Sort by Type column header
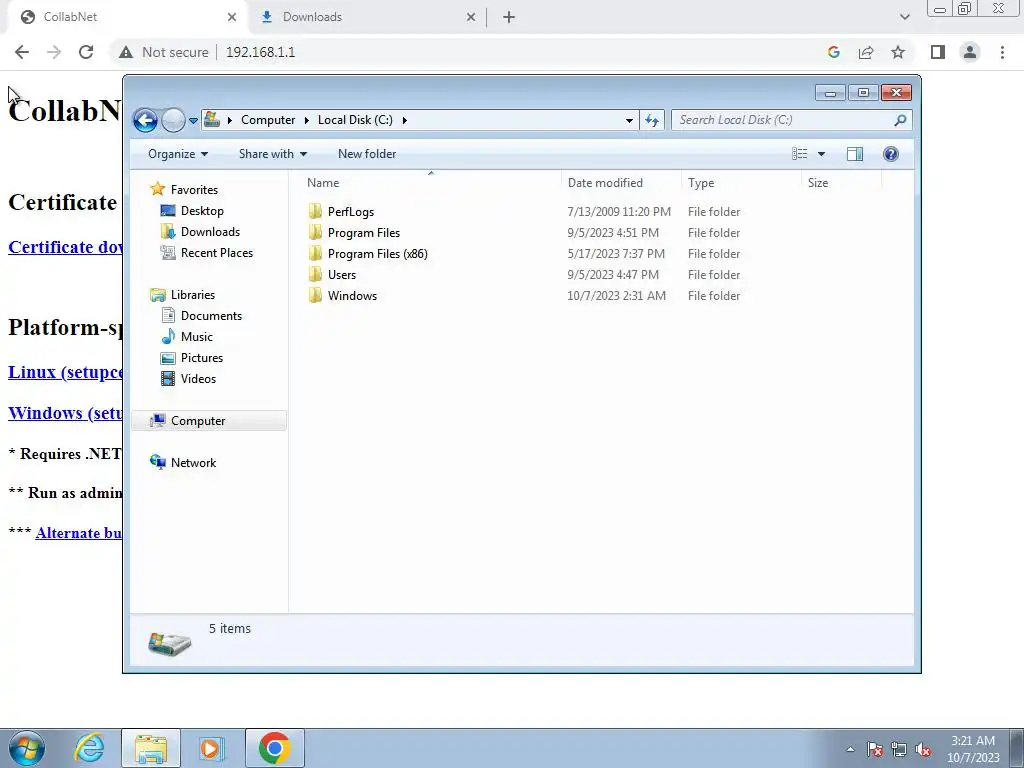Viewport: 1024px width, 768px height. (x=741, y=183)
